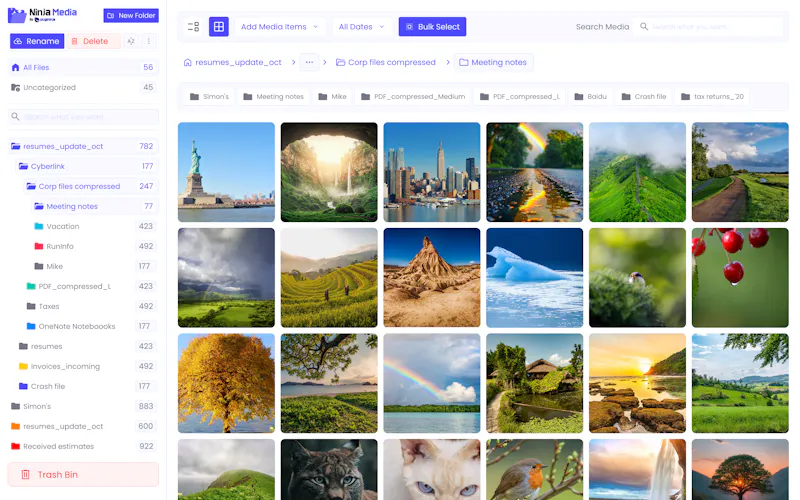The width and height of the screenshot is (800, 500).
Task: Focus the sidebar folder search field
Action: [x=83, y=117]
